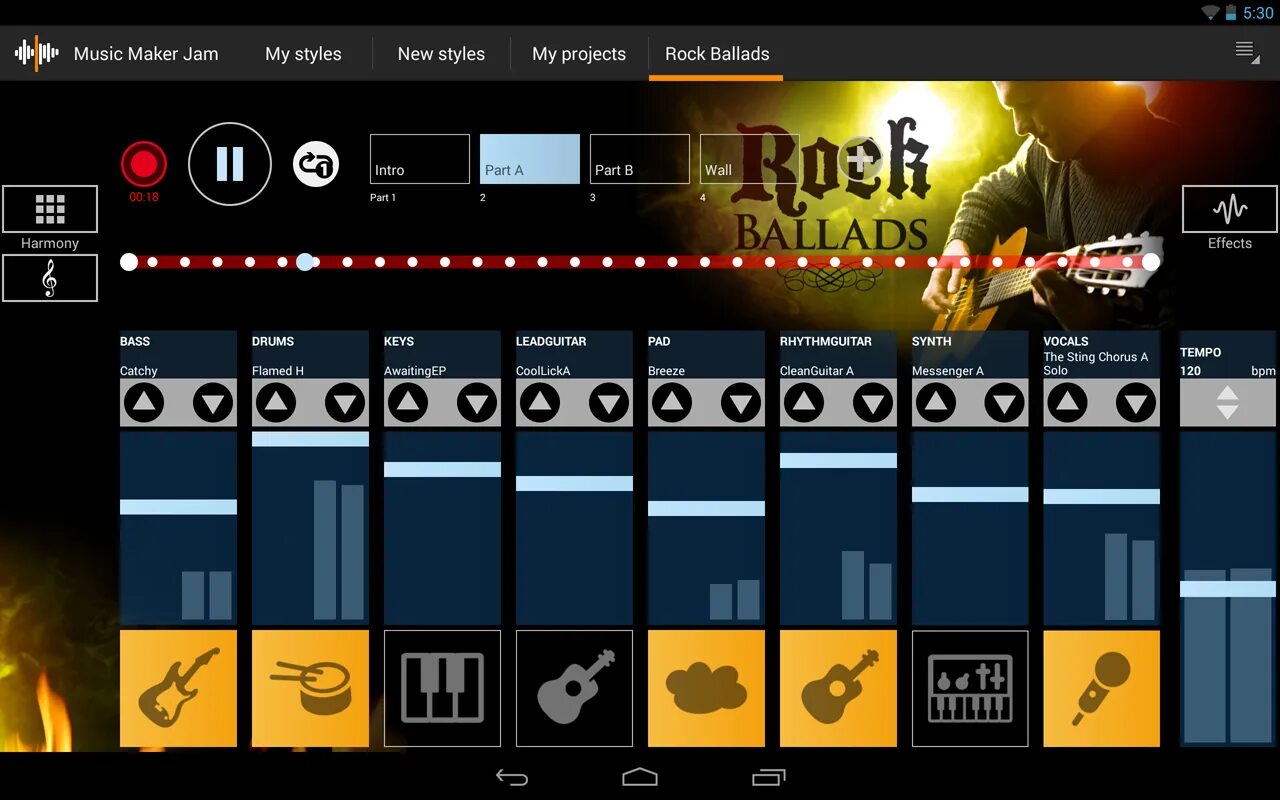Select next Bass loop with down arrow
Image resolution: width=1280 pixels, height=800 pixels.
click(213, 403)
